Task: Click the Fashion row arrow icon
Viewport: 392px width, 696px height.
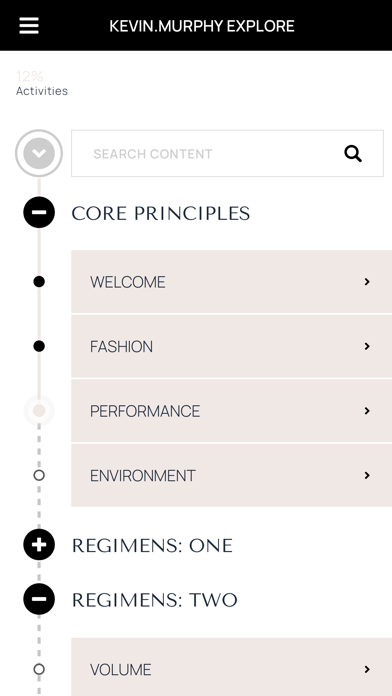Action: [367, 346]
